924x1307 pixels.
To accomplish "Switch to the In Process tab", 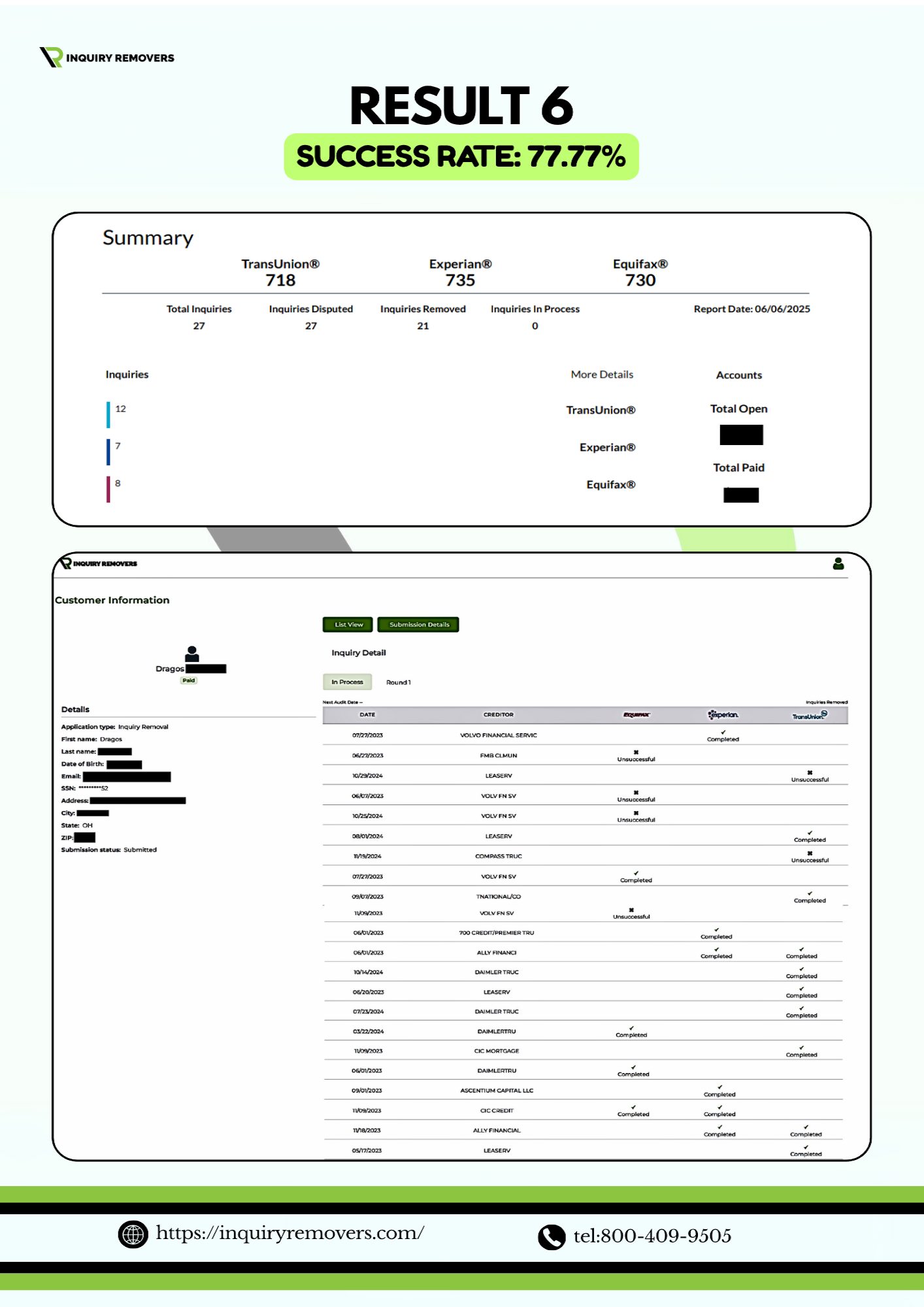I will 347,682.
